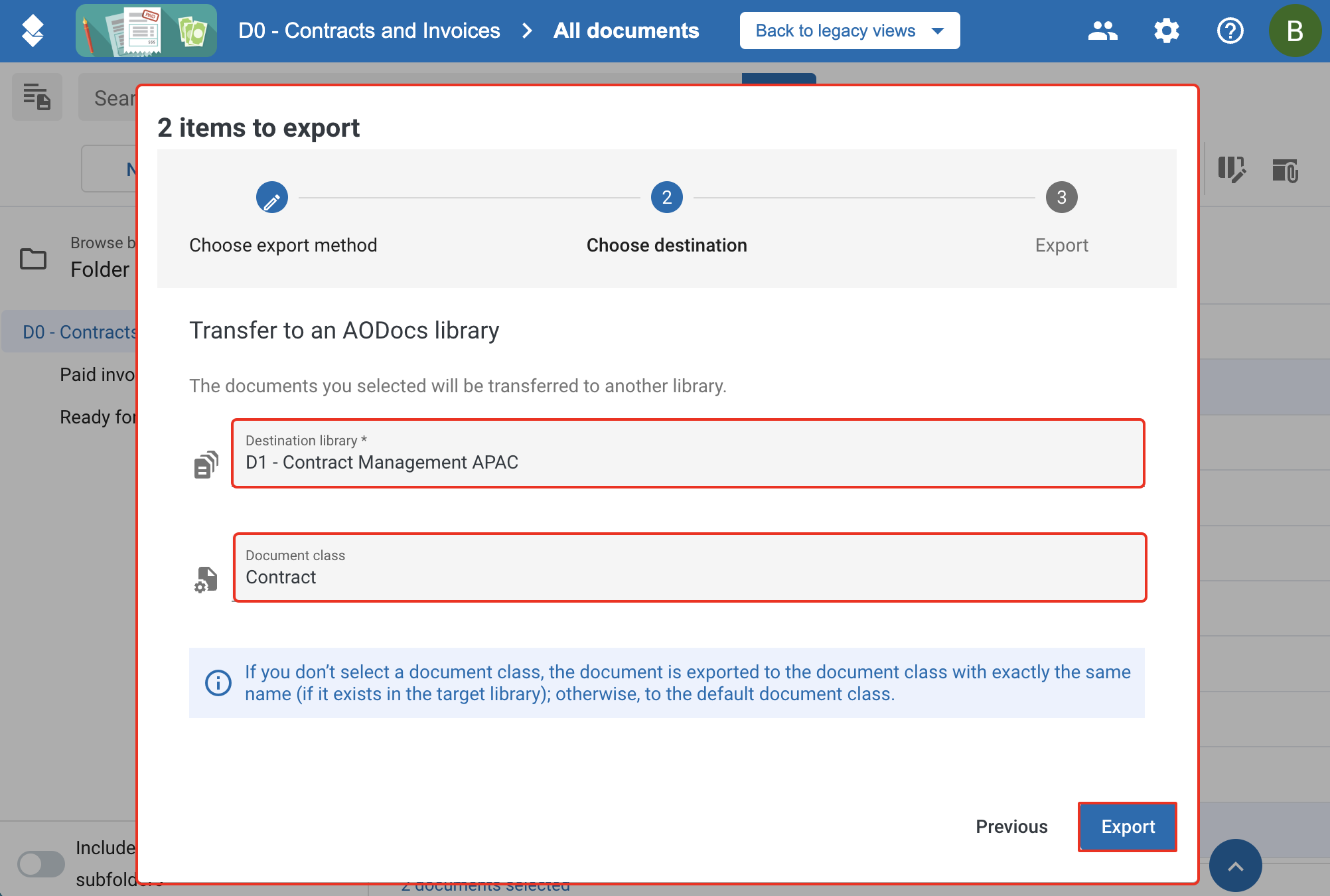
Task: Click the document class gear-file icon
Action: (x=206, y=579)
